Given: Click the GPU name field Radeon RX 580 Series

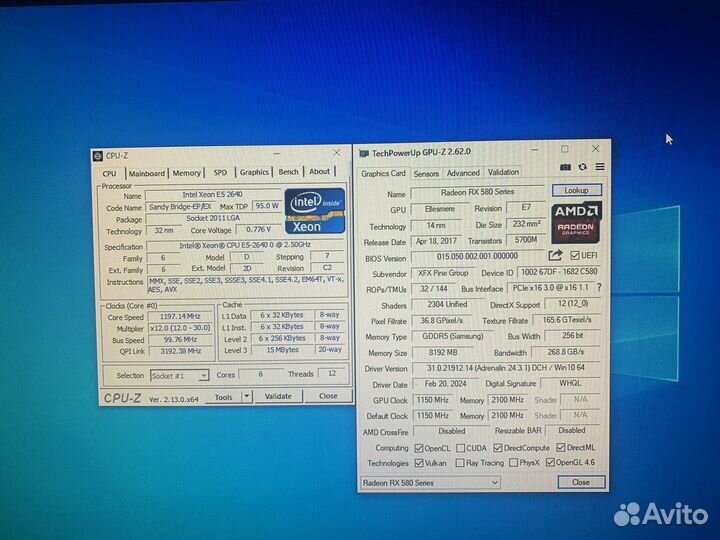Looking at the screenshot, I should tap(478, 192).
